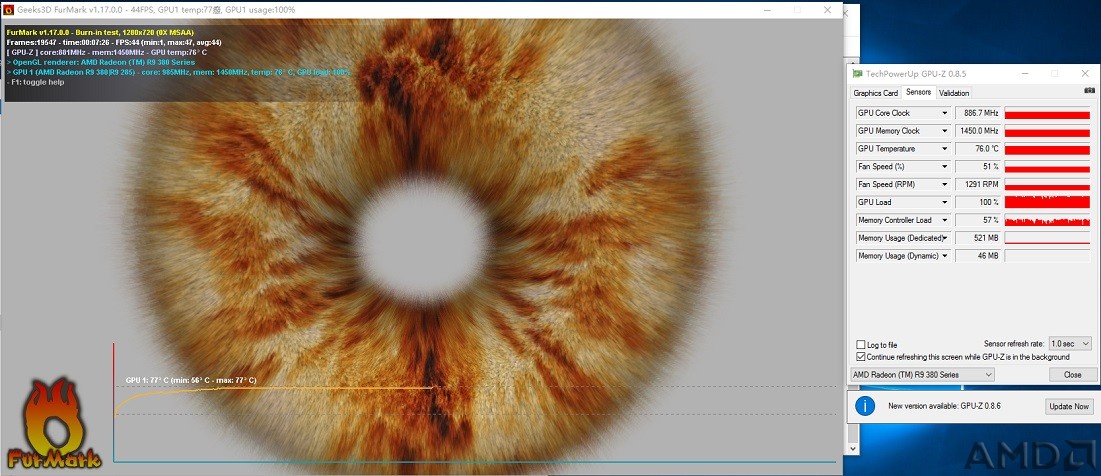Click the GPU Memory Clock history graph
The height and width of the screenshot is (476, 1101).
(1047, 131)
